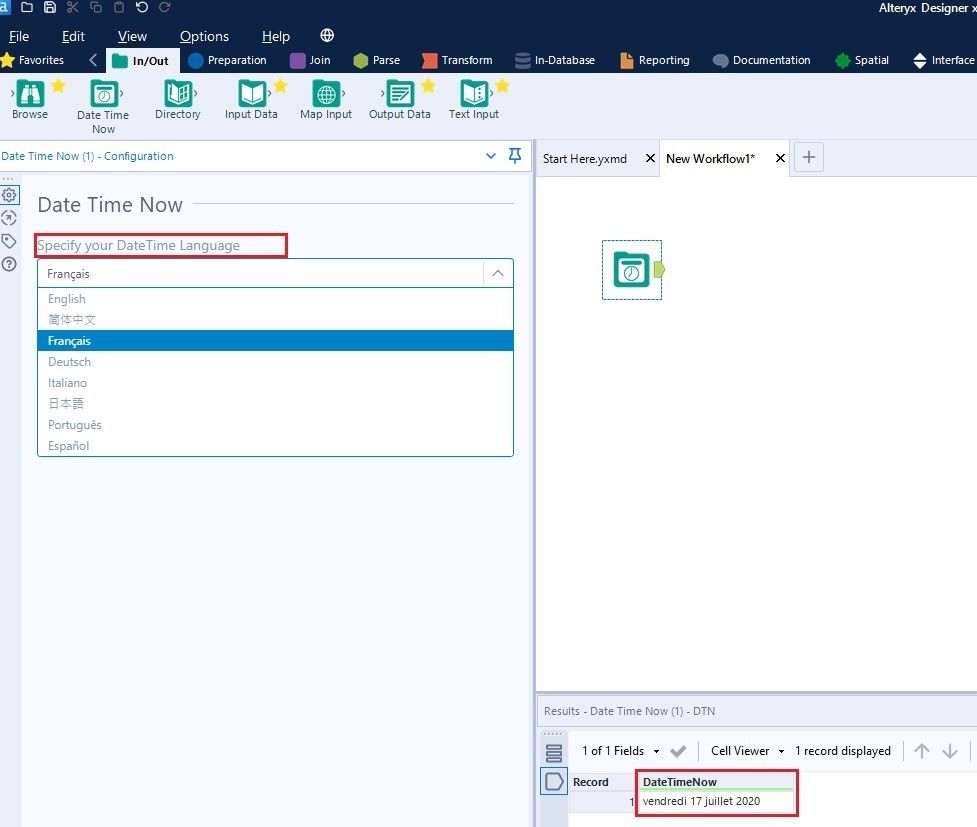
Task: Choose Deutsch from the language list
Action: [275, 362]
